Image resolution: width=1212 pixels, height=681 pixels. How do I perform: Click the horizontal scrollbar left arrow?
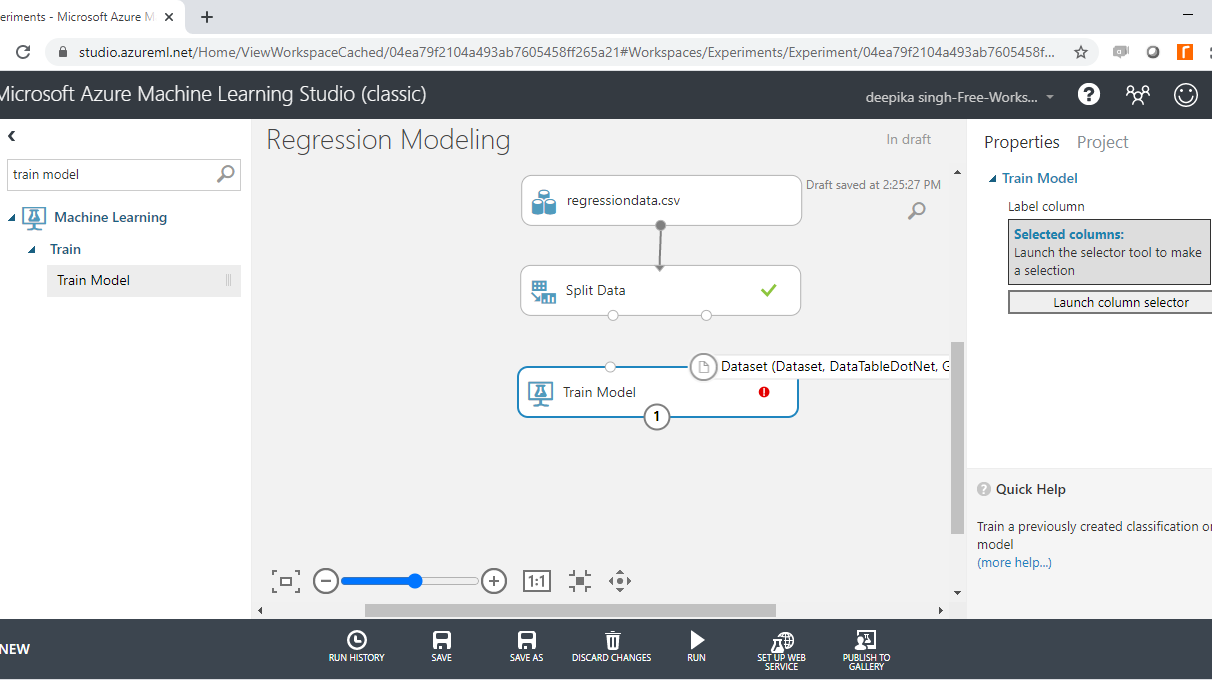(261, 610)
